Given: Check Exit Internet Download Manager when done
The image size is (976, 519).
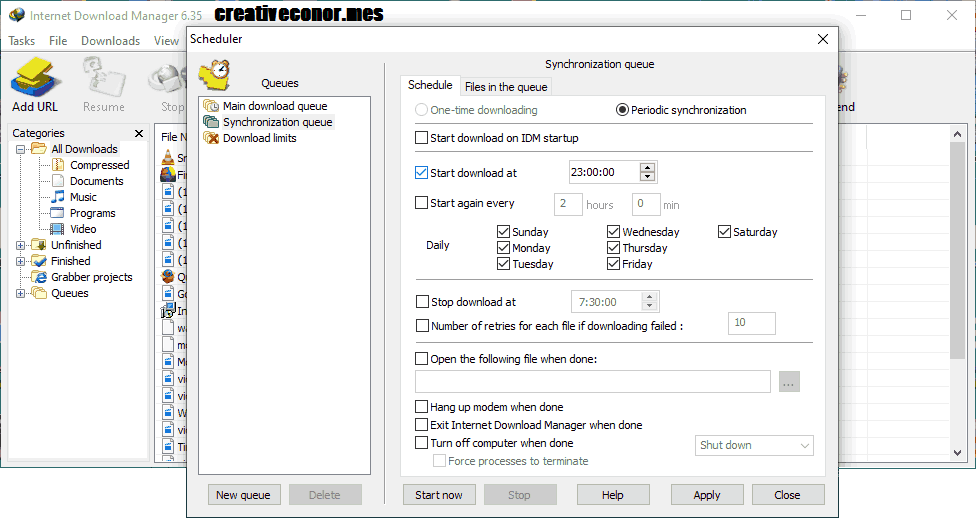Looking at the screenshot, I should pyautogui.click(x=421, y=425).
